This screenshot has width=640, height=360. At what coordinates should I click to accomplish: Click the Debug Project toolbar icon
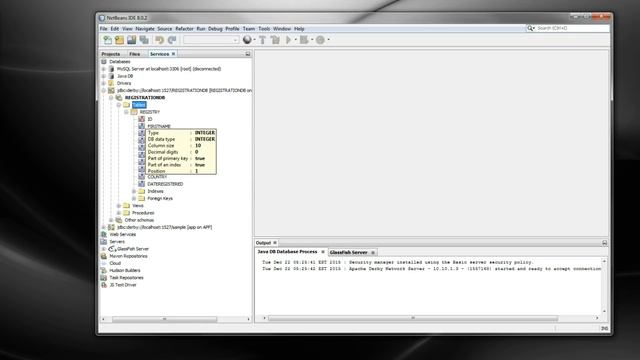coord(304,40)
